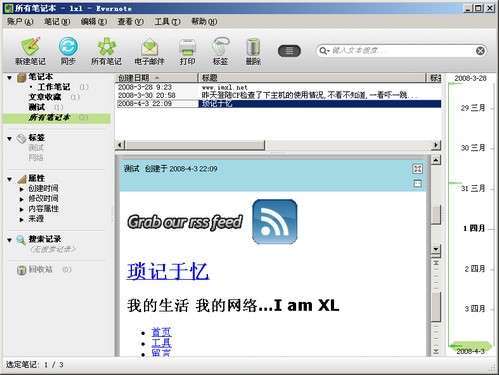The width and height of the screenshot is (499, 375).
Task: Click the blue RSS feed icon
Action: (275, 222)
